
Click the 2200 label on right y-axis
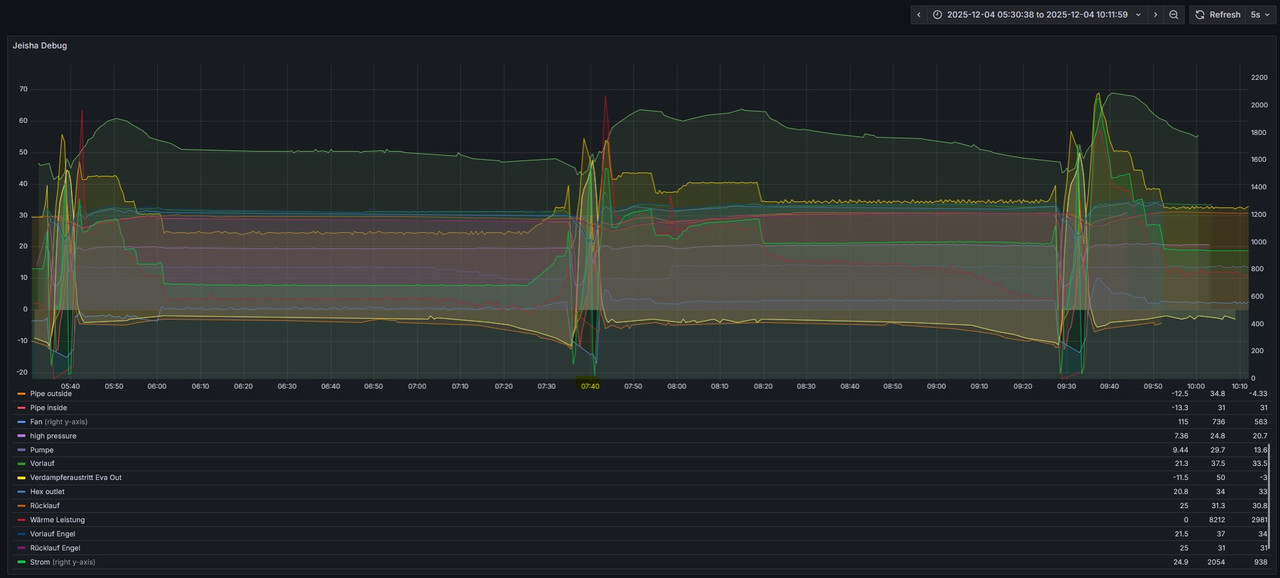pyautogui.click(x=1259, y=77)
